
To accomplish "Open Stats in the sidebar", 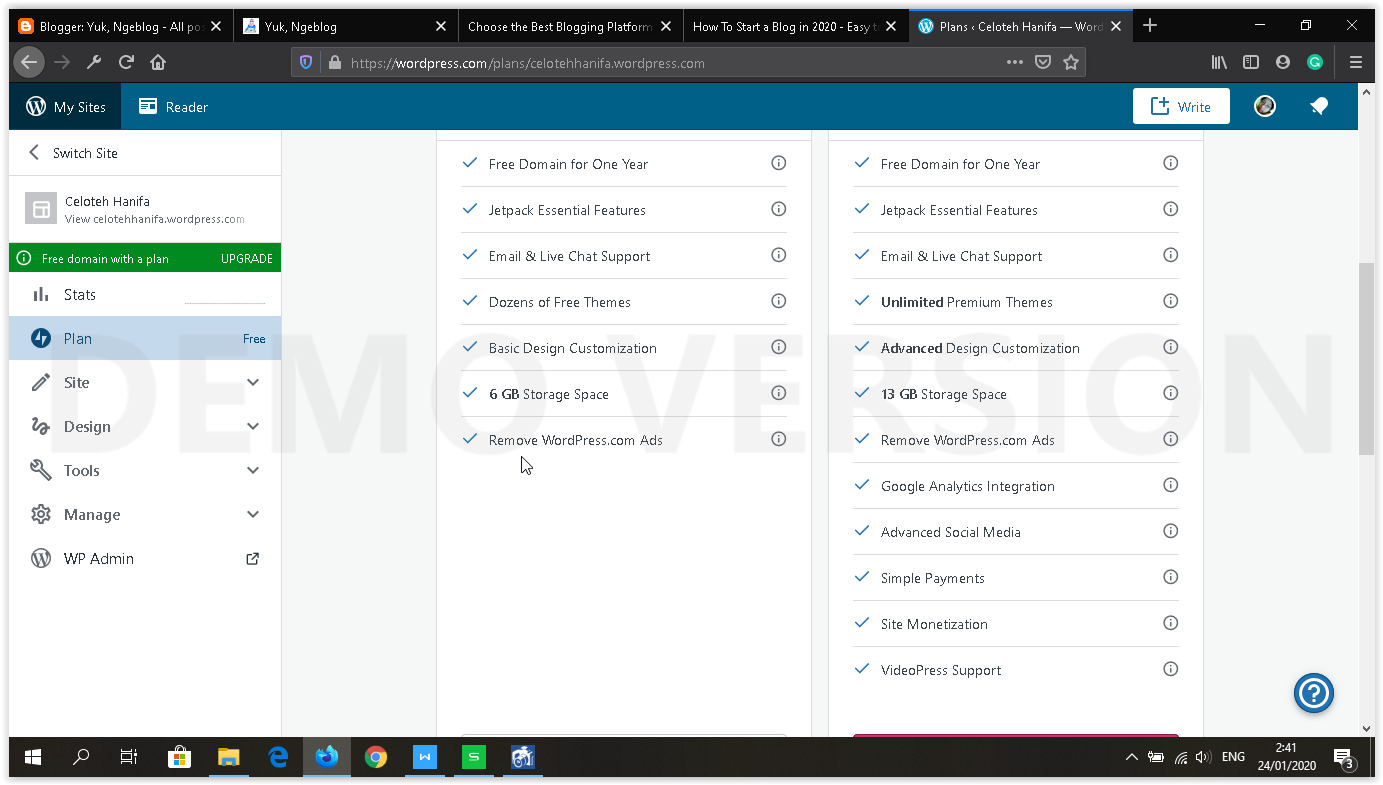I will (145, 295).
